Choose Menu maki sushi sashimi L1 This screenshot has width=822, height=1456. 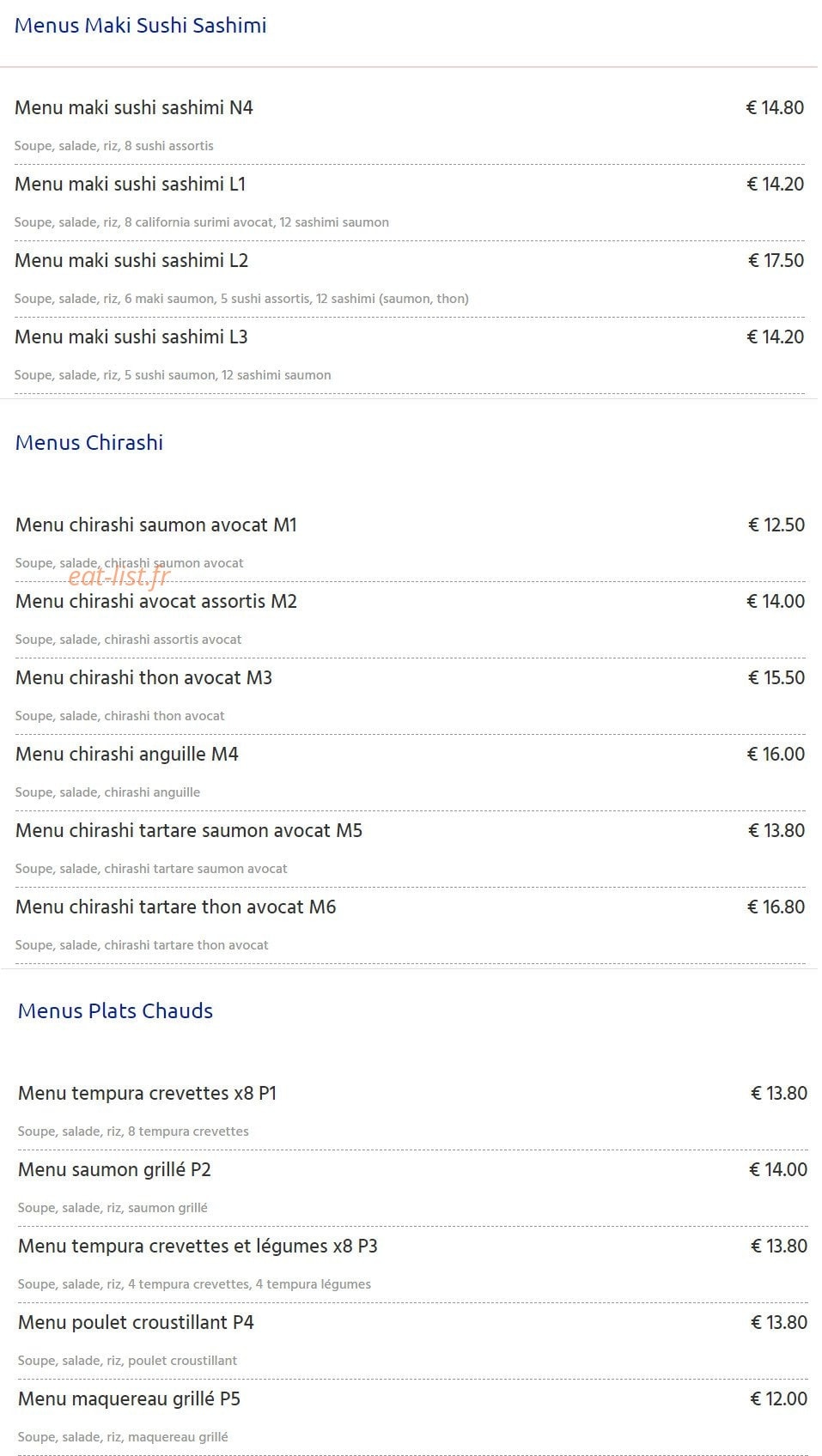[x=131, y=185]
